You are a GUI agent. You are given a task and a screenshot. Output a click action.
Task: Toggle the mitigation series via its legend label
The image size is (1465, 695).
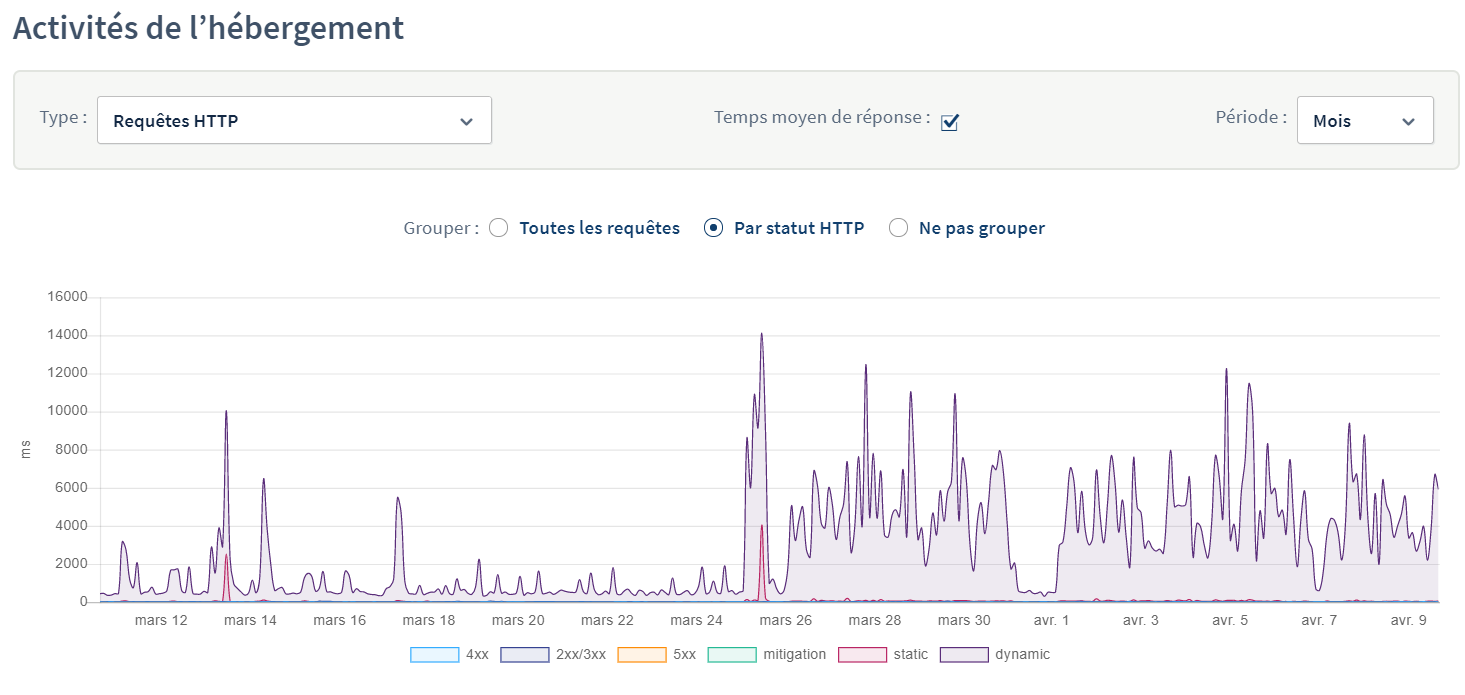(x=794, y=655)
